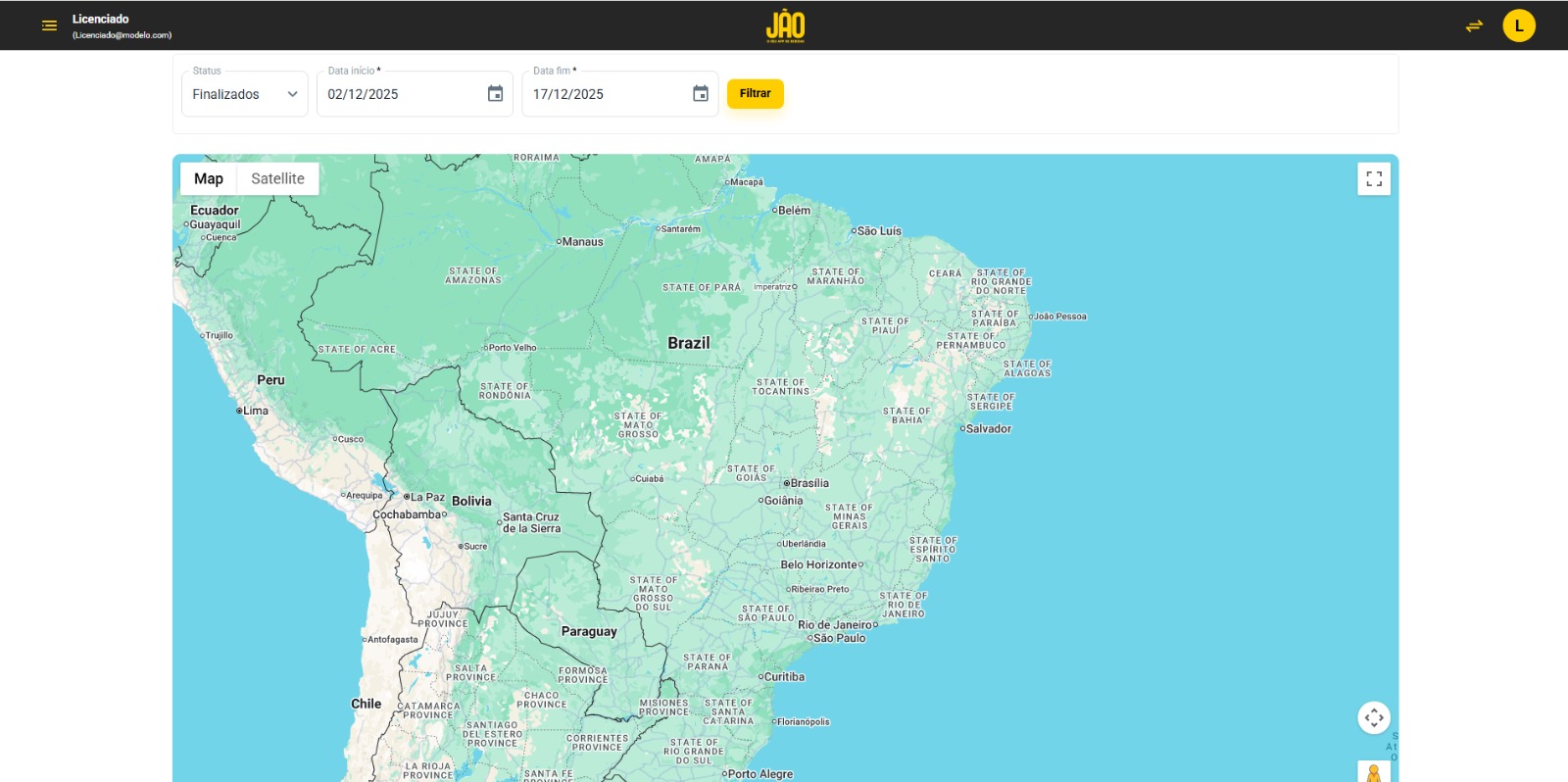Click the JÃO logo in header
The image size is (1568, 782).
point(785,26)
